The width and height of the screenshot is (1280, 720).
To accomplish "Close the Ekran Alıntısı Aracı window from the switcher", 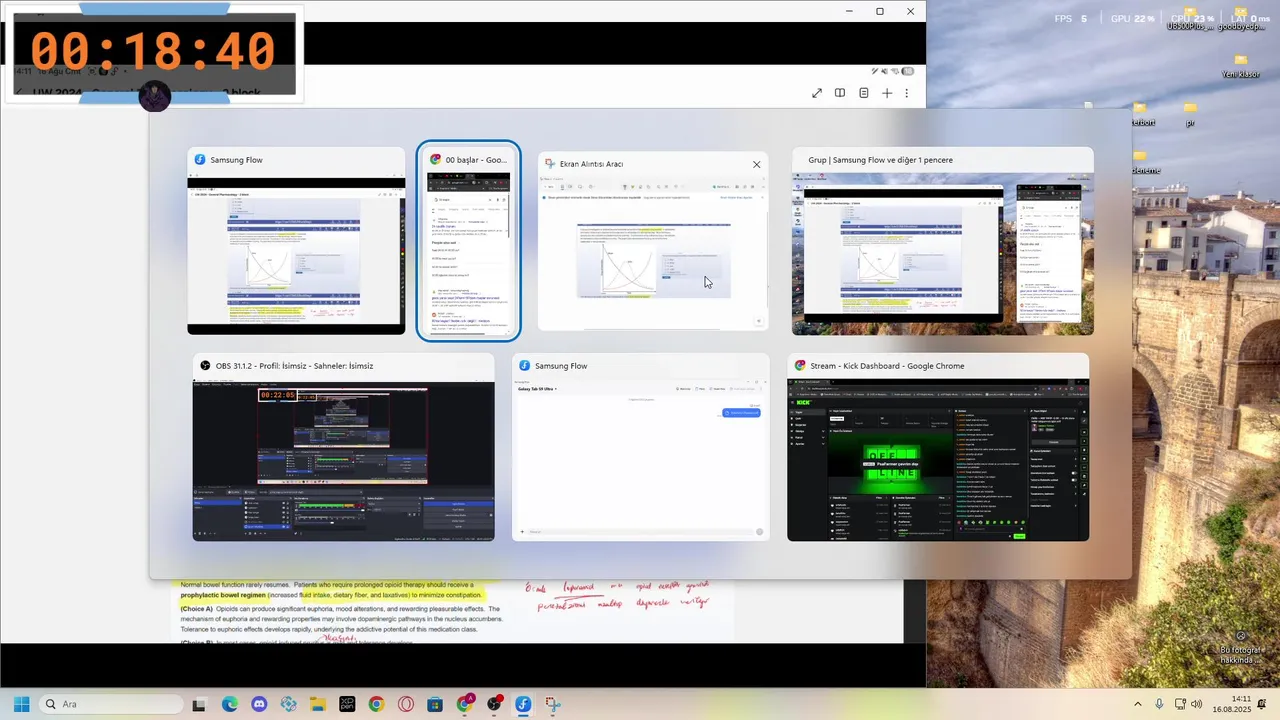I will (756, 164).
